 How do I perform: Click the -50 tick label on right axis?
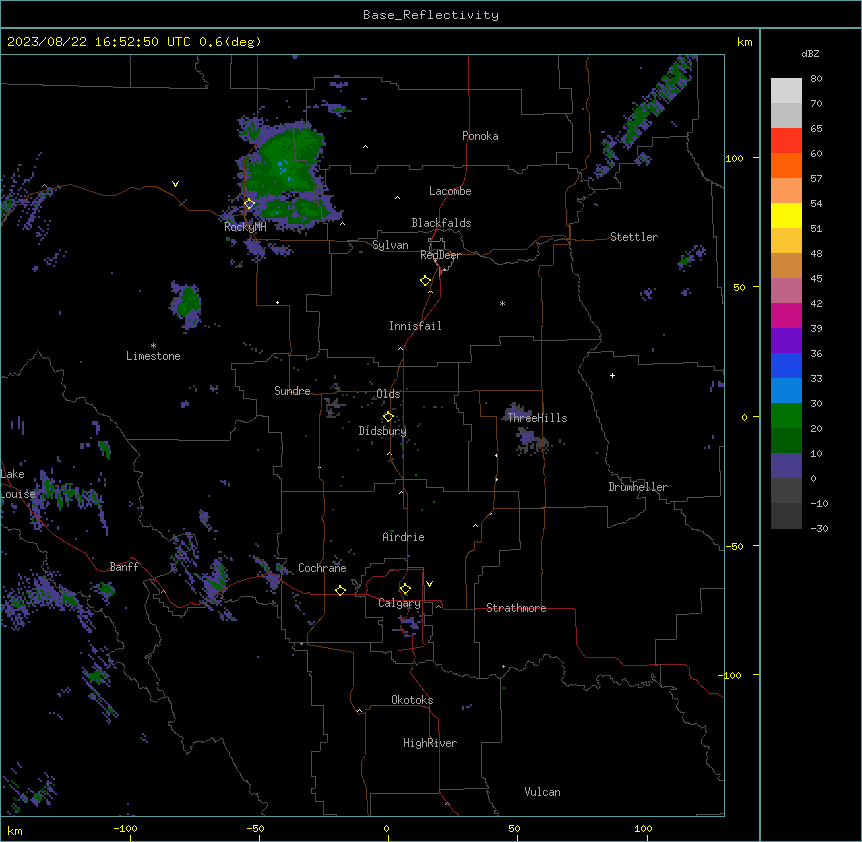734,546
